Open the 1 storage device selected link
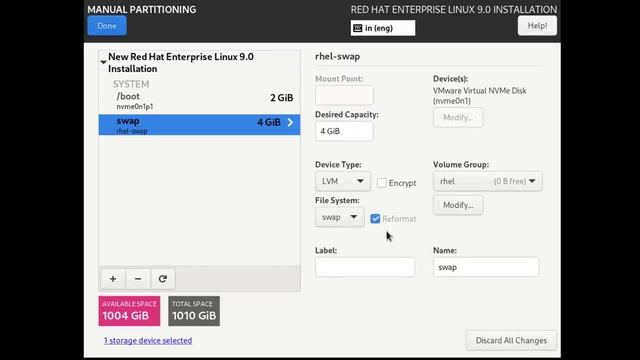The image size is (640, 360). click(148, 340)
